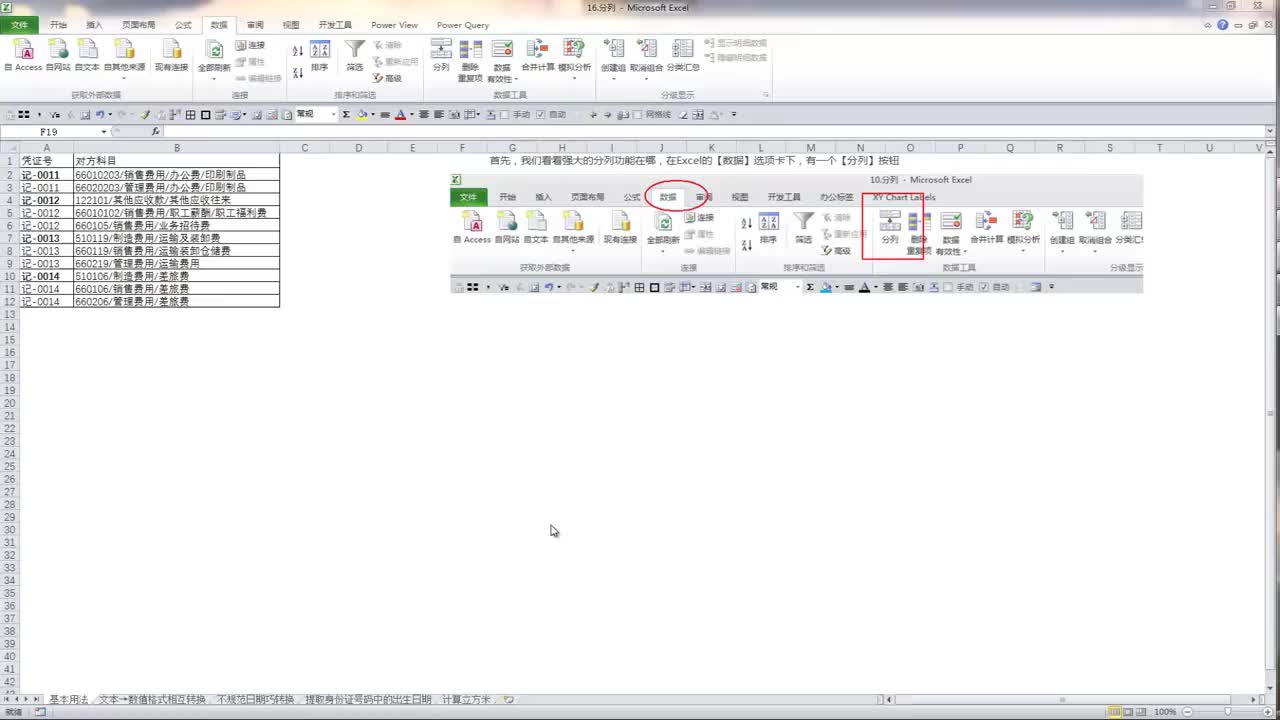
Task: Launch 分列 text to columns
Action: point(441,56)
